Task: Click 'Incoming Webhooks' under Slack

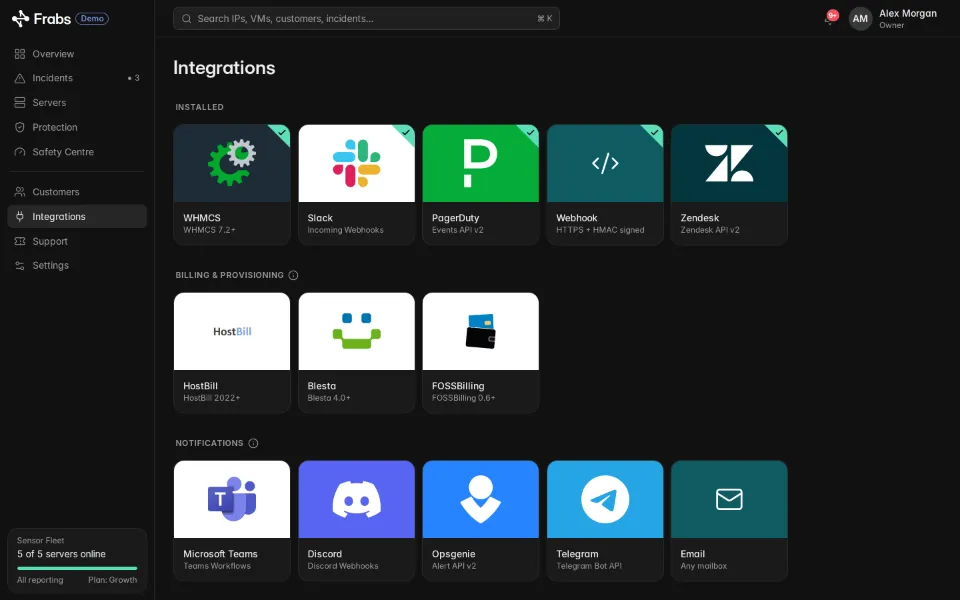Action: click(x=345, y=230)
